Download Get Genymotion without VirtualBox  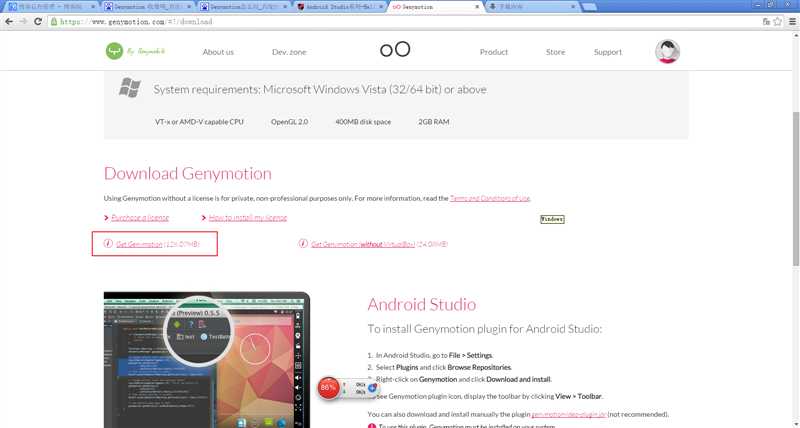363,244
